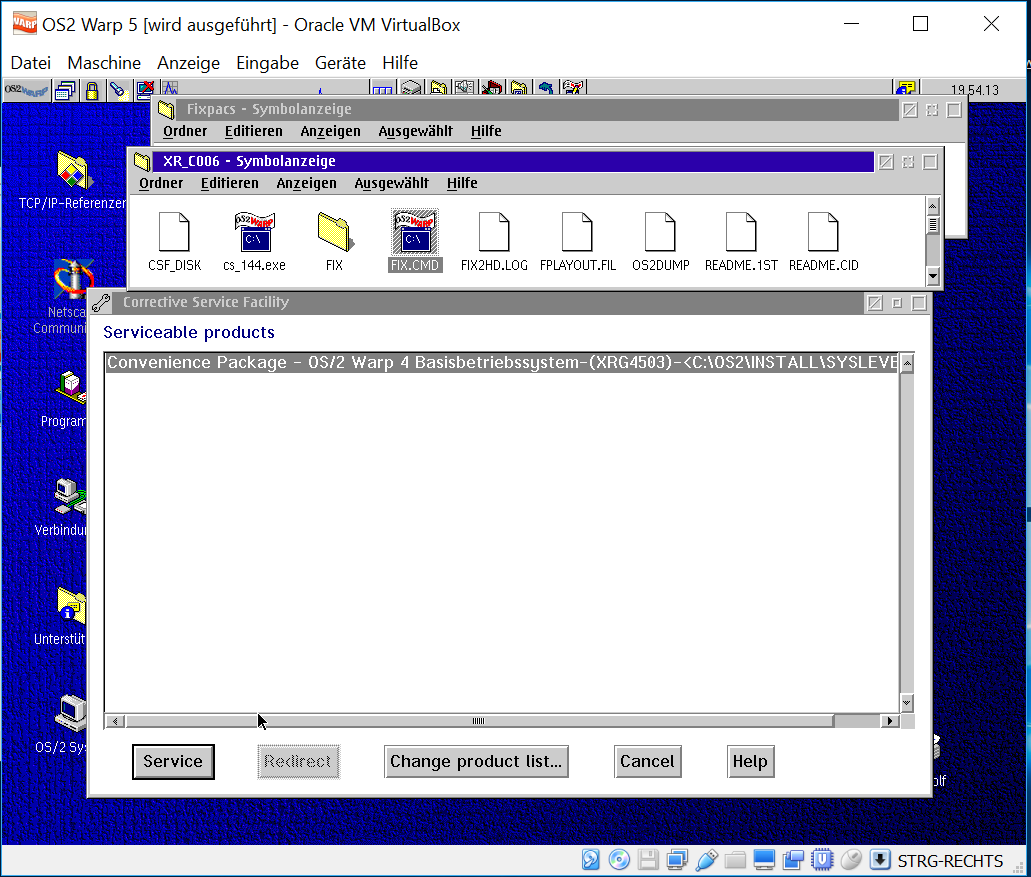1031x877 pixels.
Task: Open the Unterstützung desktop folder
Action: pyautogui.click(x=71, y=605)
